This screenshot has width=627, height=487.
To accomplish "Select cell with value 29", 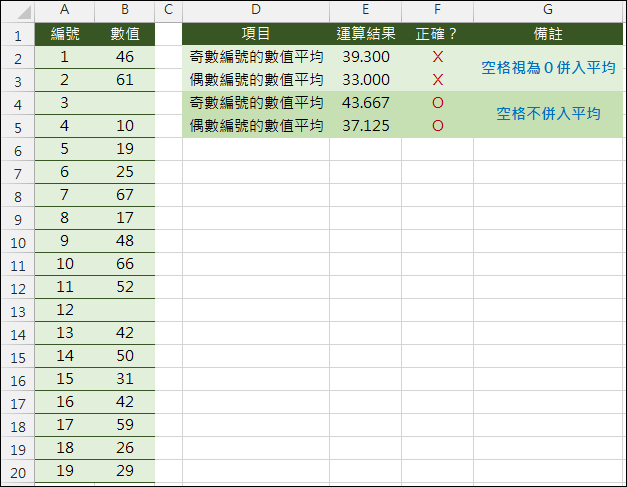I will coord(125,471).
